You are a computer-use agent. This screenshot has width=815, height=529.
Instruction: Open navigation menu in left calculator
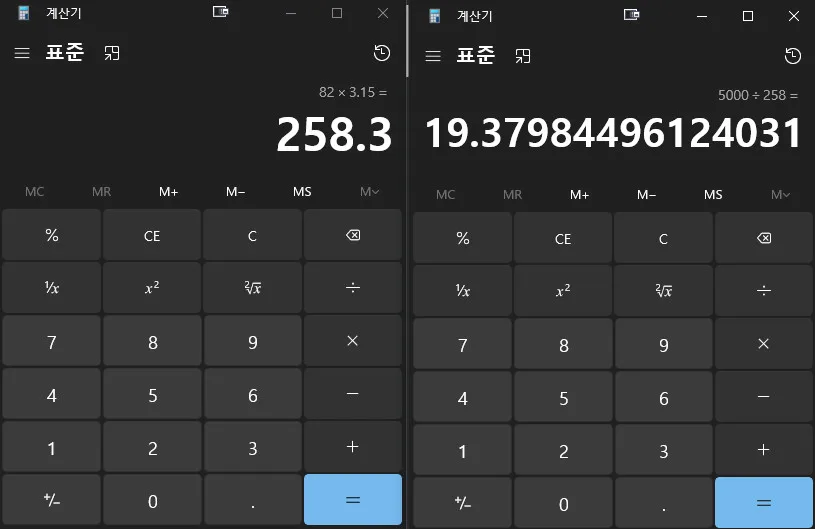22,53
